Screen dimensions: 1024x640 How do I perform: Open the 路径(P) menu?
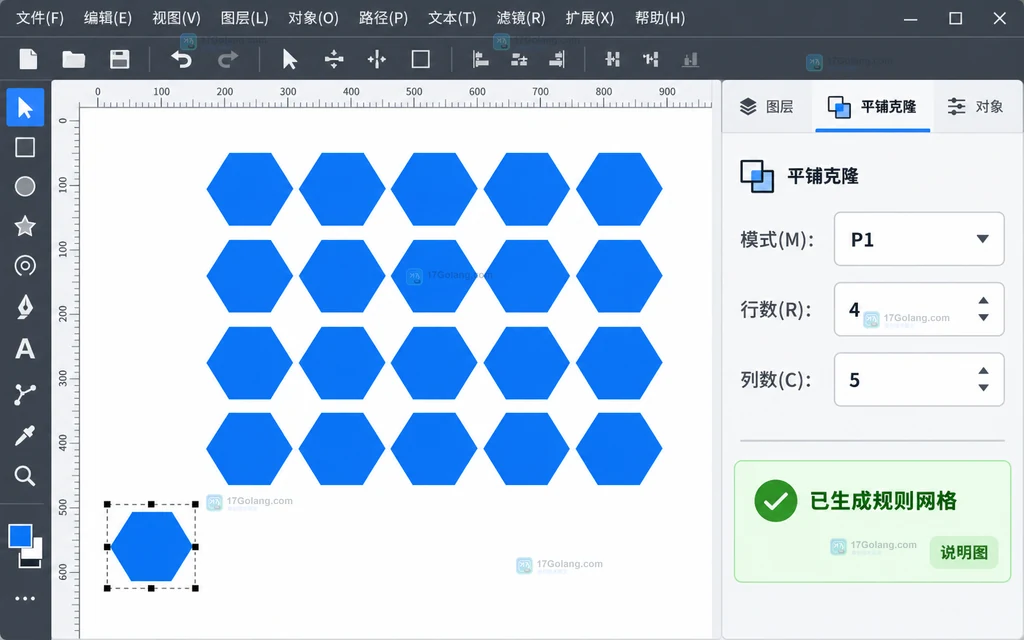pos(383,18)
